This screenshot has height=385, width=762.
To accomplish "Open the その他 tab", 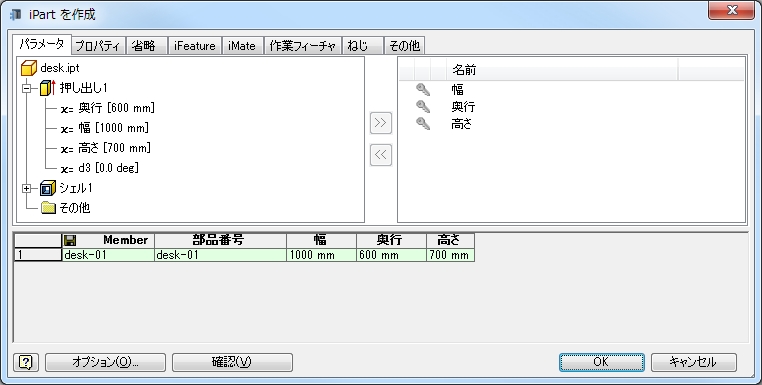I will [x=405, y=46].
